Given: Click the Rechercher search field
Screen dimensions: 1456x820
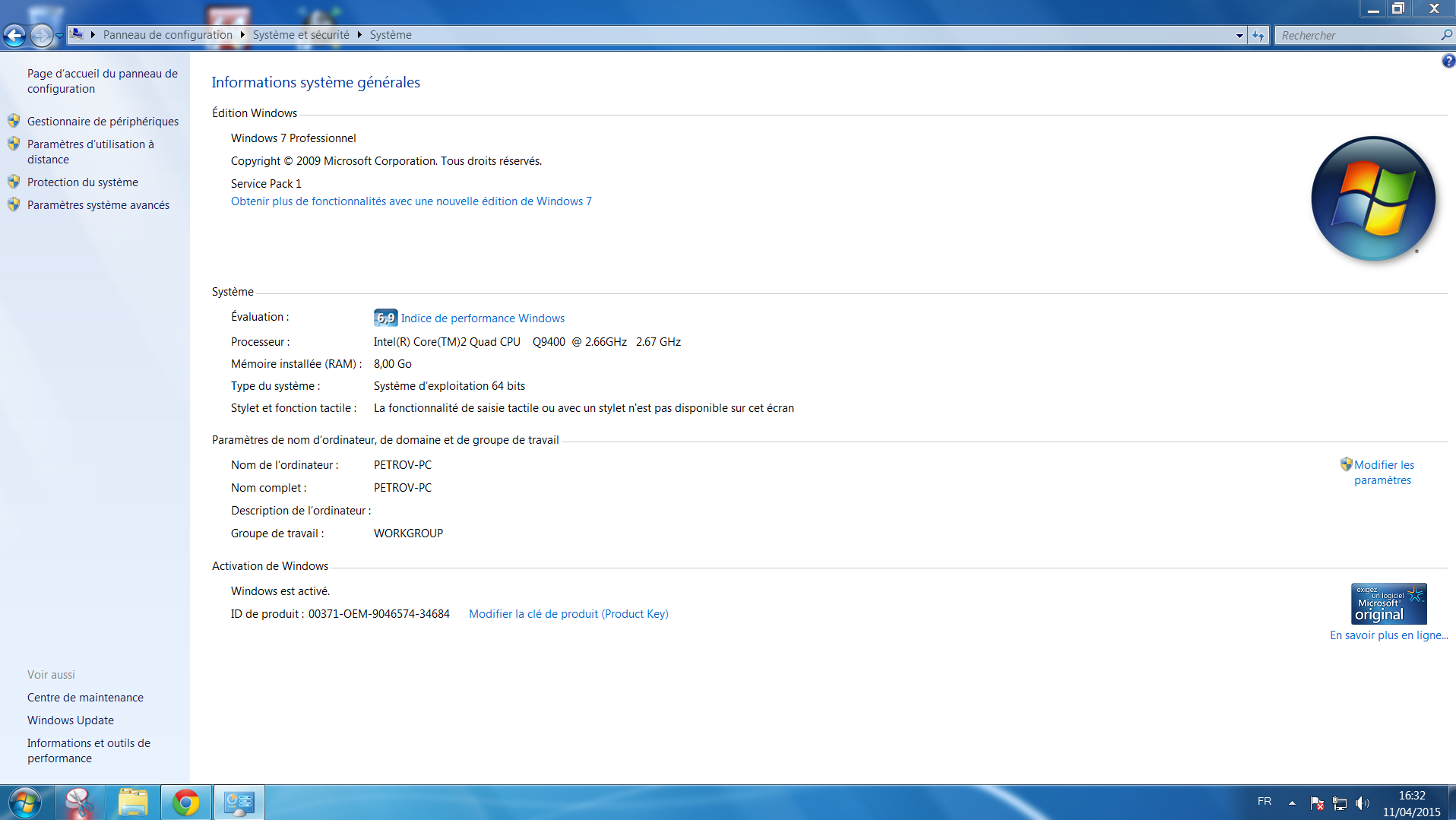Looking at the screenshot, I should (1356, 36).
